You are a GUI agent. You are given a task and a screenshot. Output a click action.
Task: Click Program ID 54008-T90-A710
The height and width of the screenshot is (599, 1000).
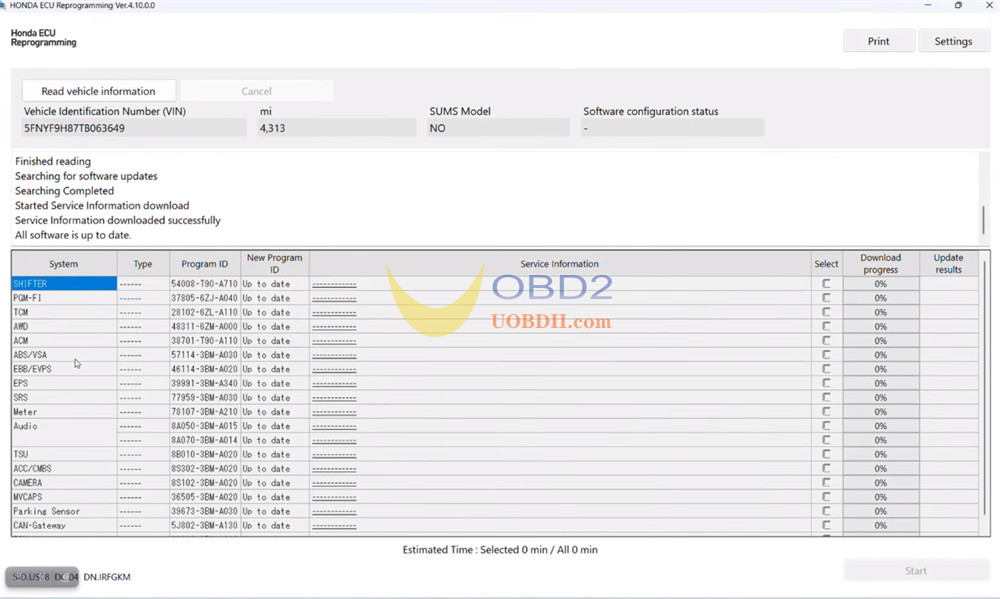click(x=204, y=284)
